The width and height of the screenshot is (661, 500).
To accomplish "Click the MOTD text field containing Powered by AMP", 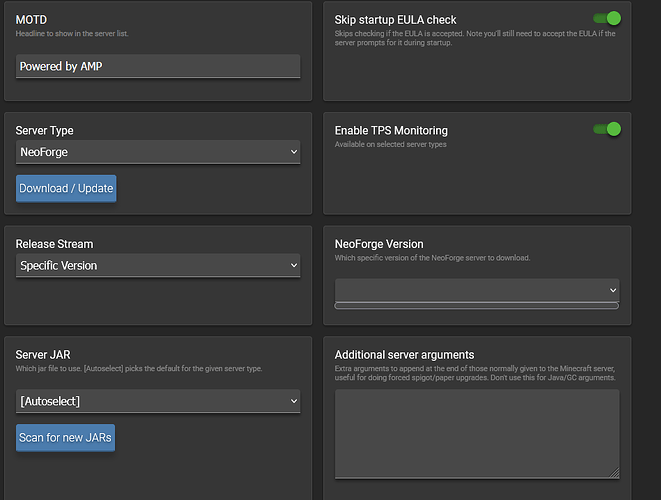I will pos(158,66).
